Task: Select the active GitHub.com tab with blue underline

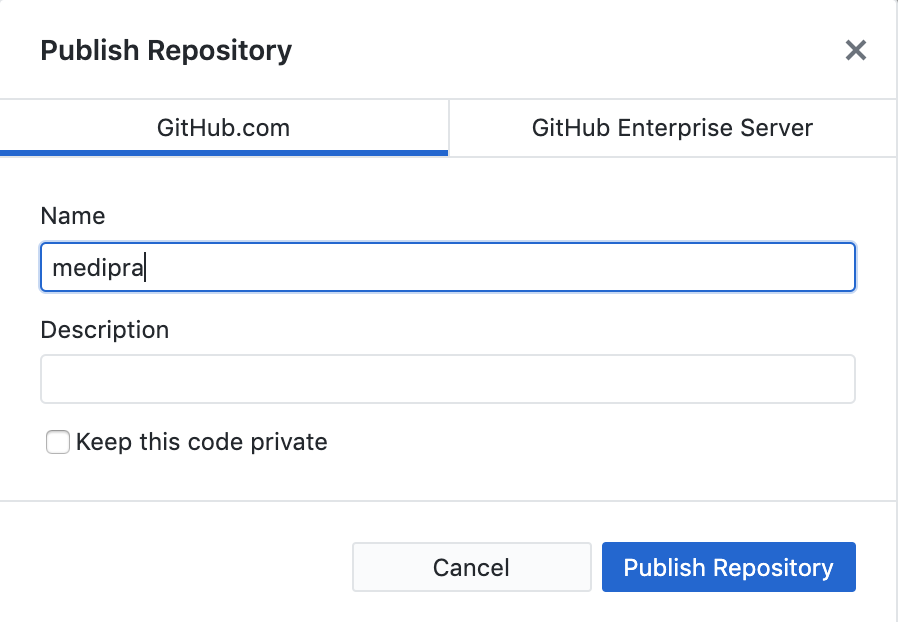Action: (x=223, y=128)
